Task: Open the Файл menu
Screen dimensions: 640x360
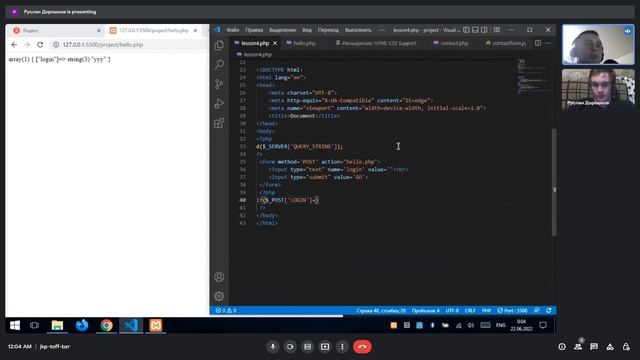Action: coord(233,30)
